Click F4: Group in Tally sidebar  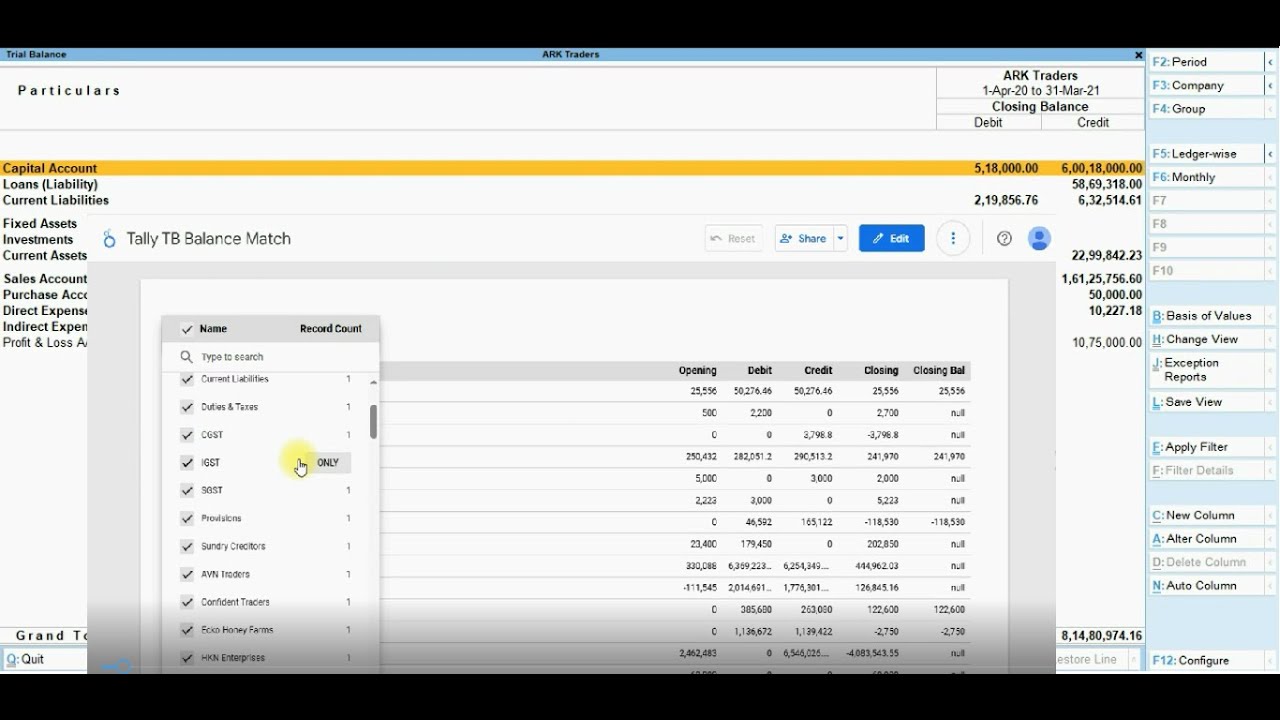(x=1205, y=109)
